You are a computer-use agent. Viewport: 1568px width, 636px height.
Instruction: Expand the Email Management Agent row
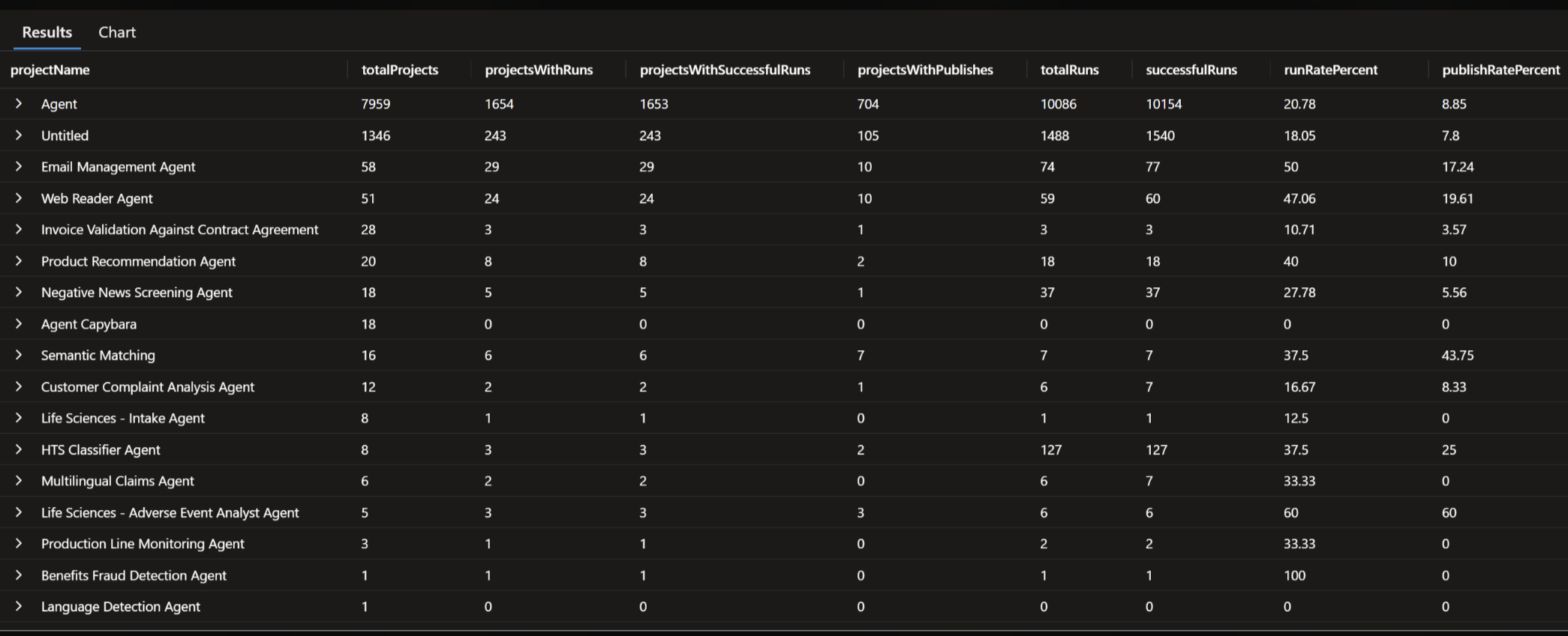19,166
